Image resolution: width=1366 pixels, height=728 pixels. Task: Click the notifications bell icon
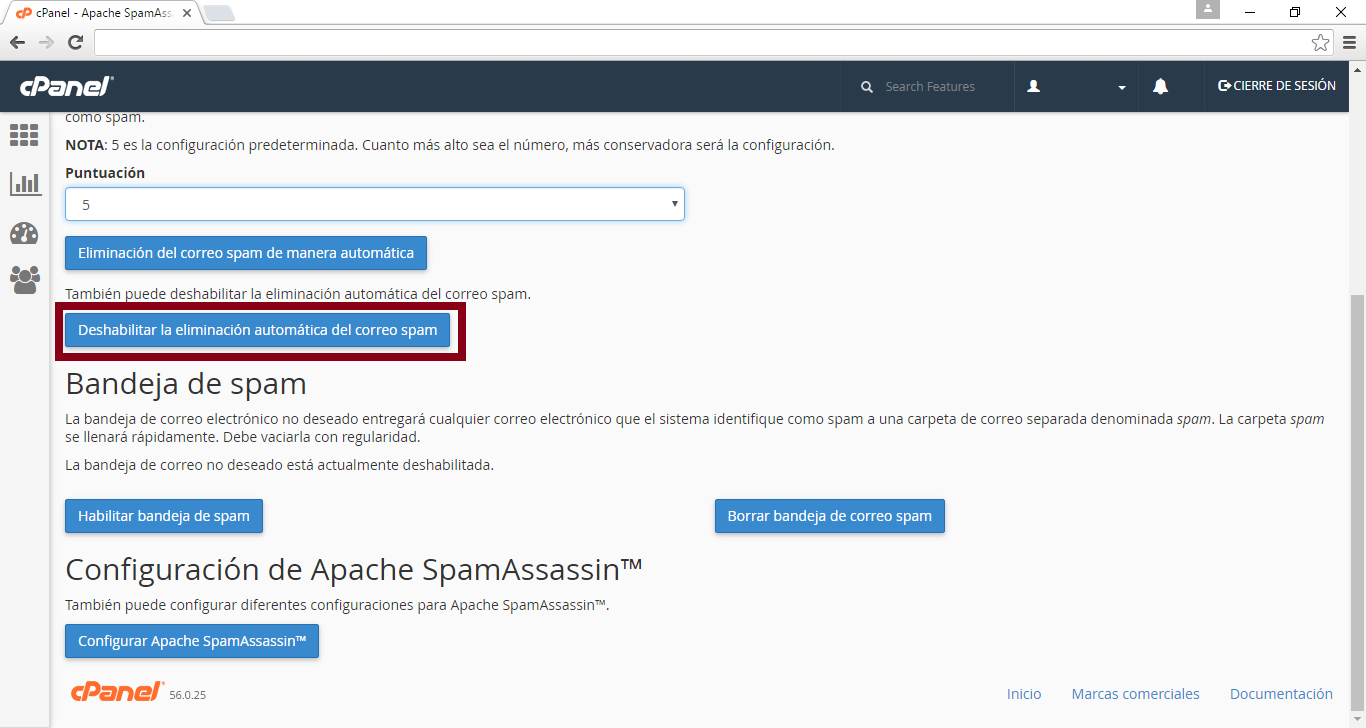pos(1160,87)
